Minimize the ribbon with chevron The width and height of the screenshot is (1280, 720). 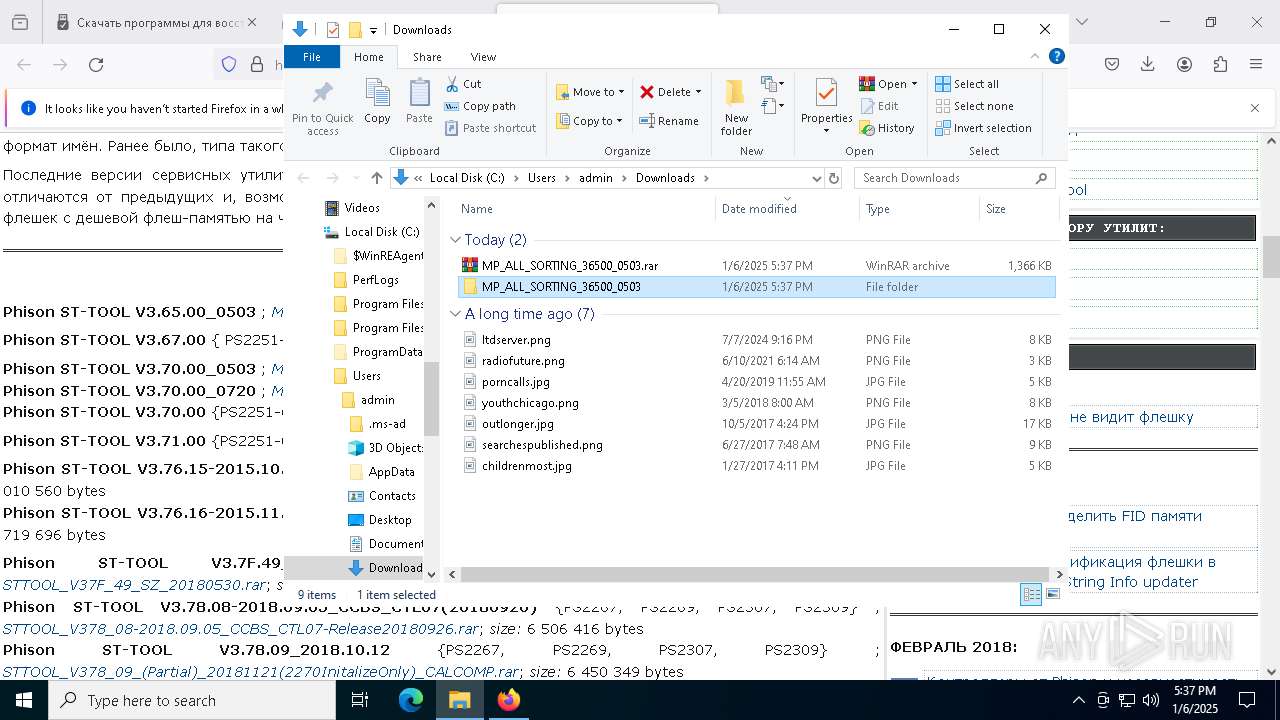1035,57
